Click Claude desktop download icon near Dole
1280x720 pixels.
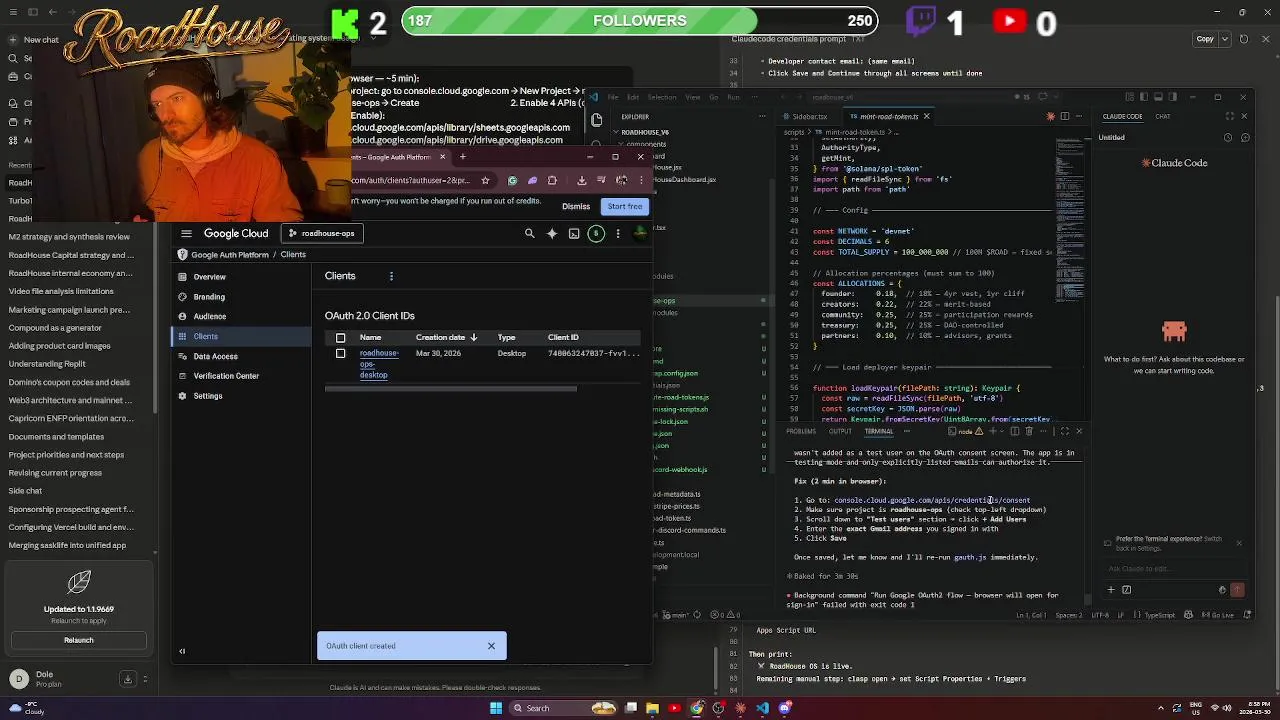tap(127, 679)
